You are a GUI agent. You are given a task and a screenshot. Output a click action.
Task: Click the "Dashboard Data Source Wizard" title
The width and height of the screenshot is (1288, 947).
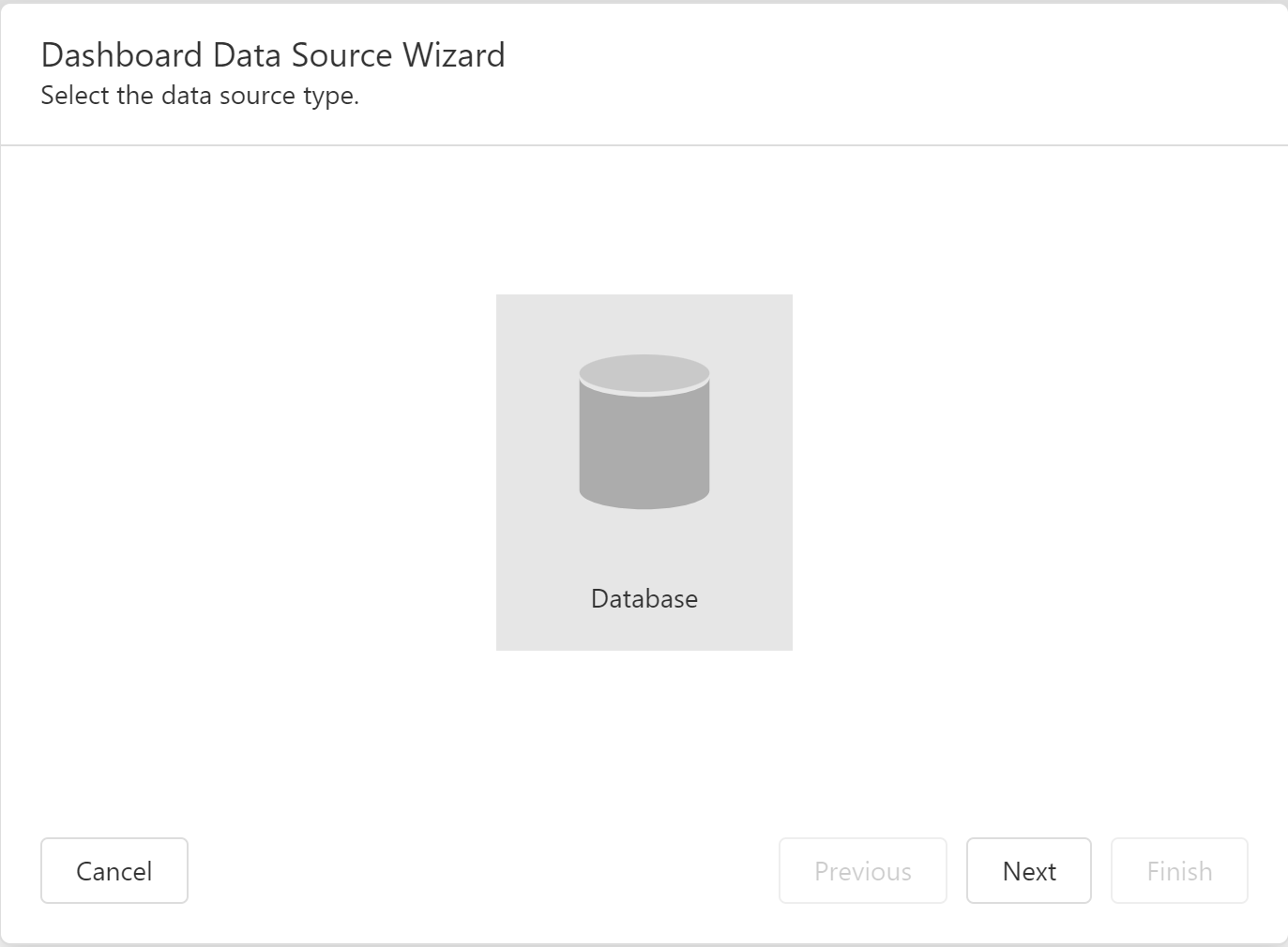tap(273, 55)
